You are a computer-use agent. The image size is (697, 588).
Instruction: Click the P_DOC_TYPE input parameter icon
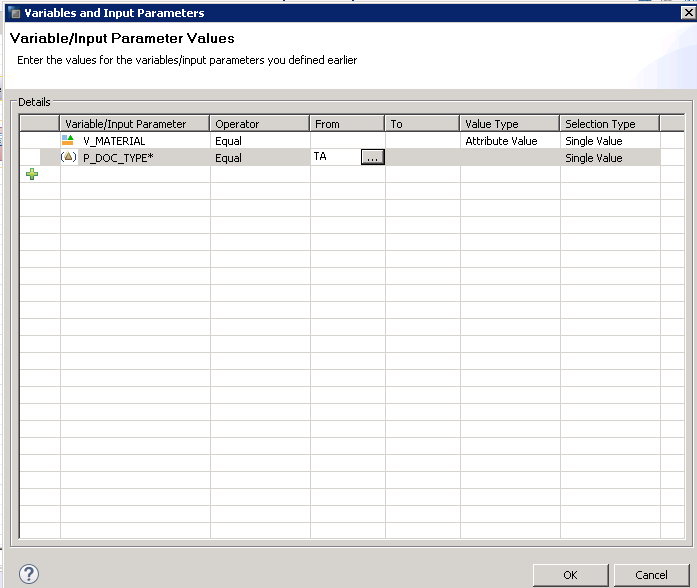pyautogui.click(x=68, y=157)
